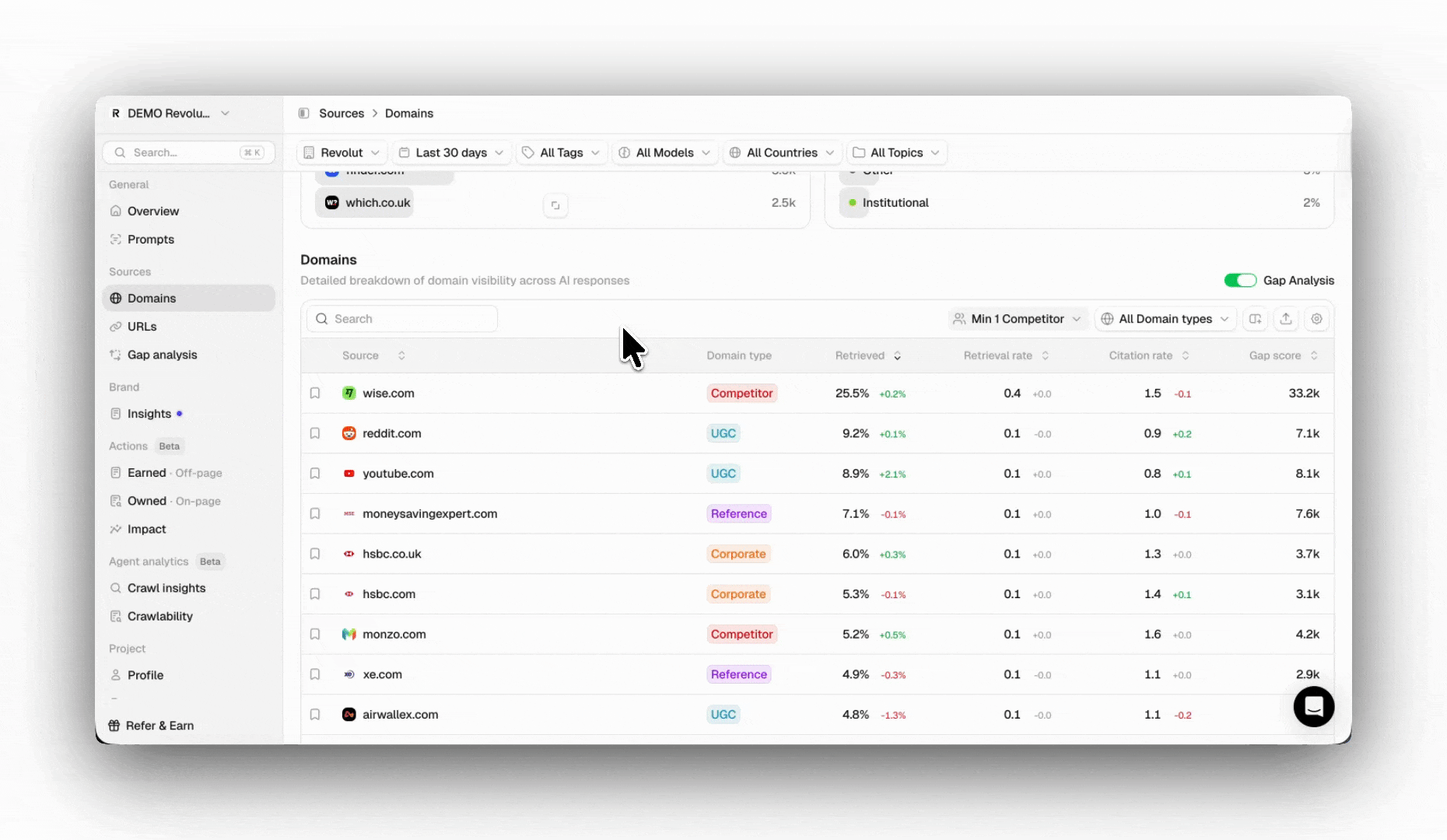1447x840 pixels.
Task: Toggle the sidebar panel icon beside Sources
Action: tap(303, 114)
